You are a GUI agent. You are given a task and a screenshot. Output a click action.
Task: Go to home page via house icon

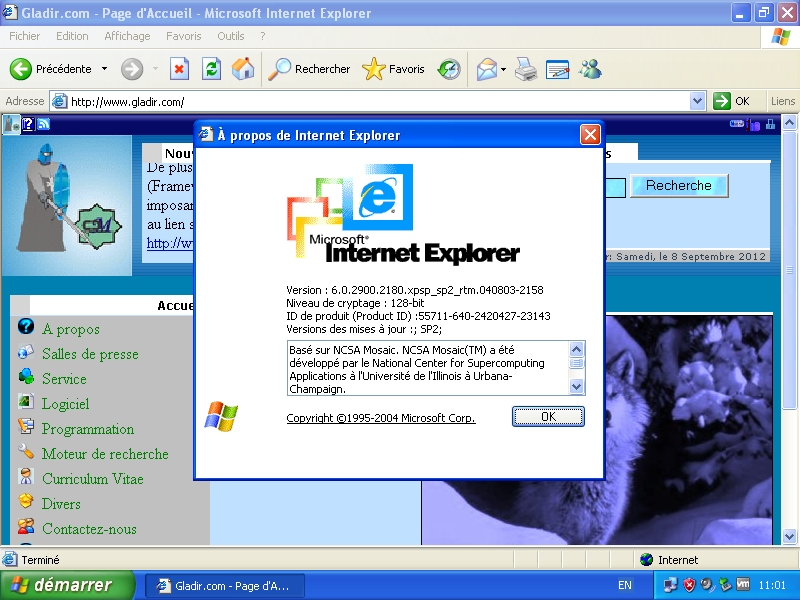243,69
